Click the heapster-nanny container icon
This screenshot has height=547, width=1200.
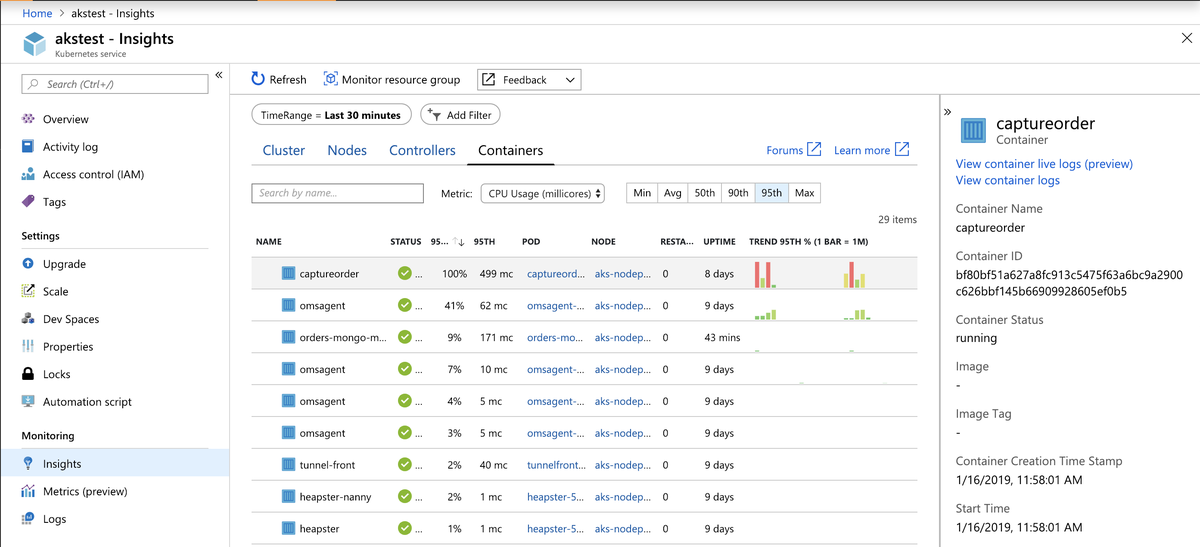coord(288,497)
